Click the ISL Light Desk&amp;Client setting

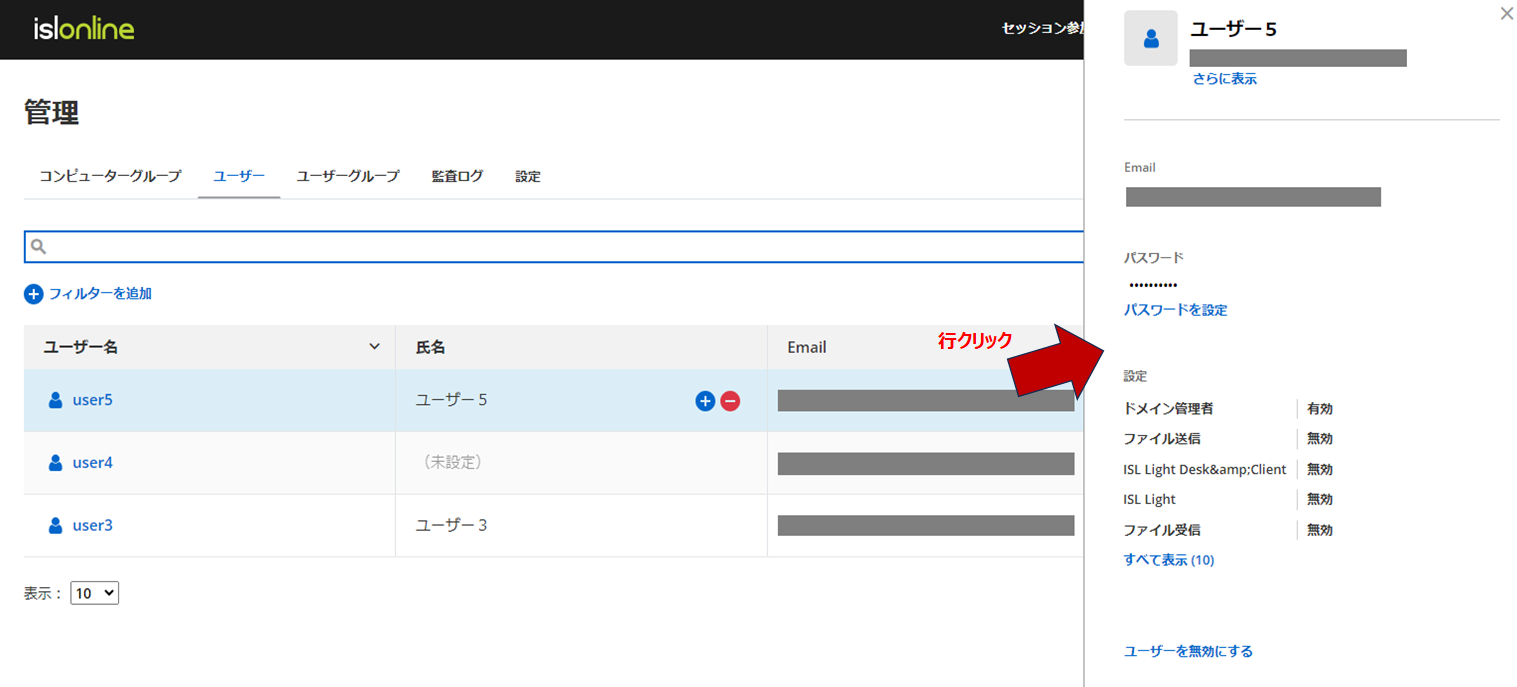pyautogui.click(x=1205, y=469)
